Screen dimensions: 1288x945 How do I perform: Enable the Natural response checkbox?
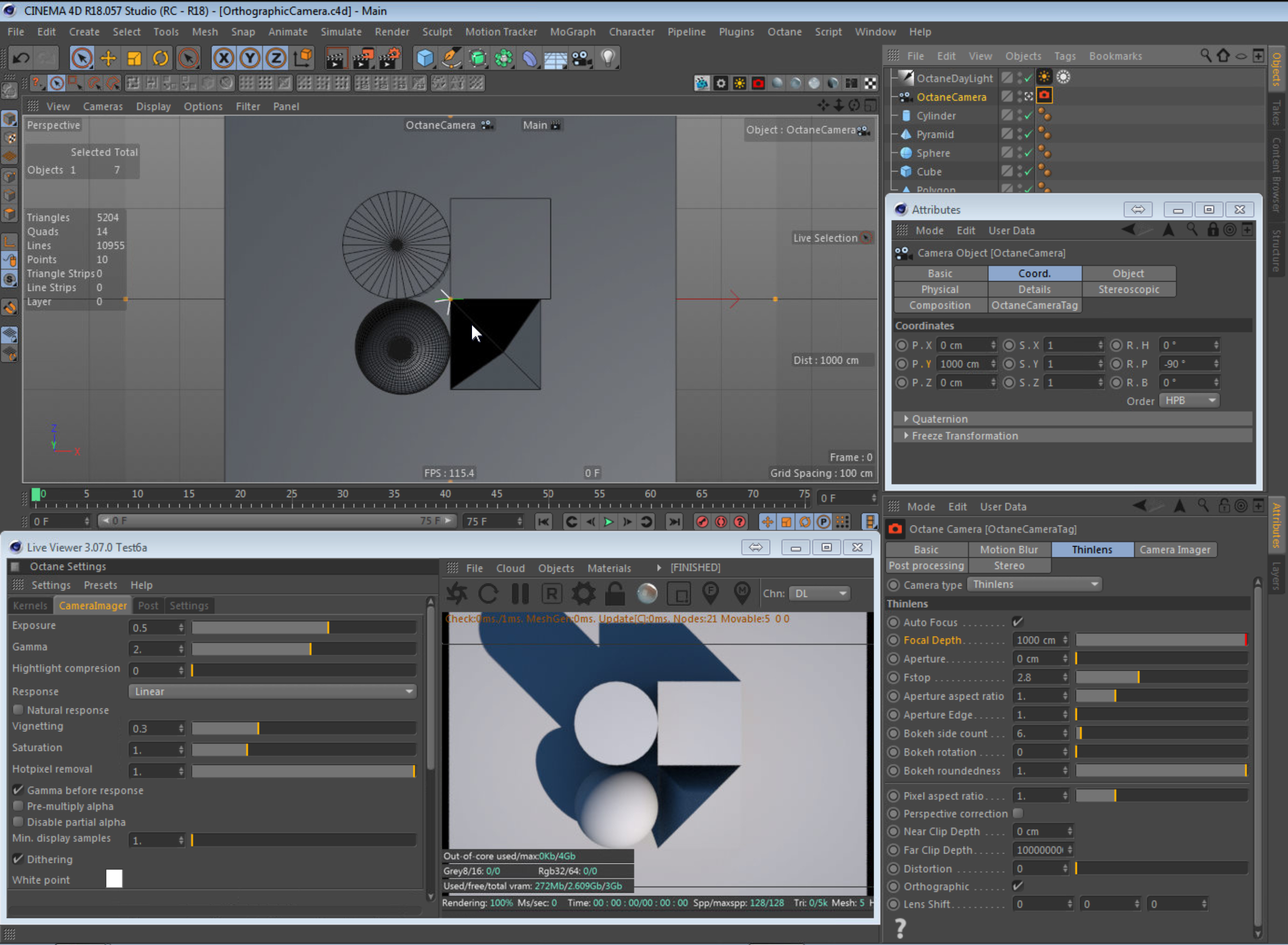point(18,709)
